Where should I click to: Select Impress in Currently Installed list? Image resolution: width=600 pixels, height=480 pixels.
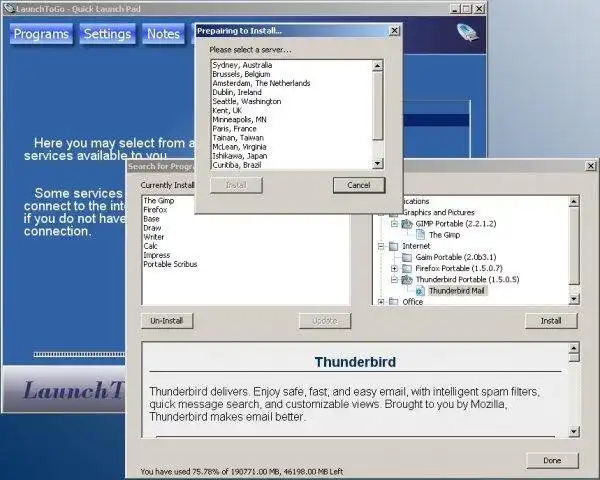157,255
